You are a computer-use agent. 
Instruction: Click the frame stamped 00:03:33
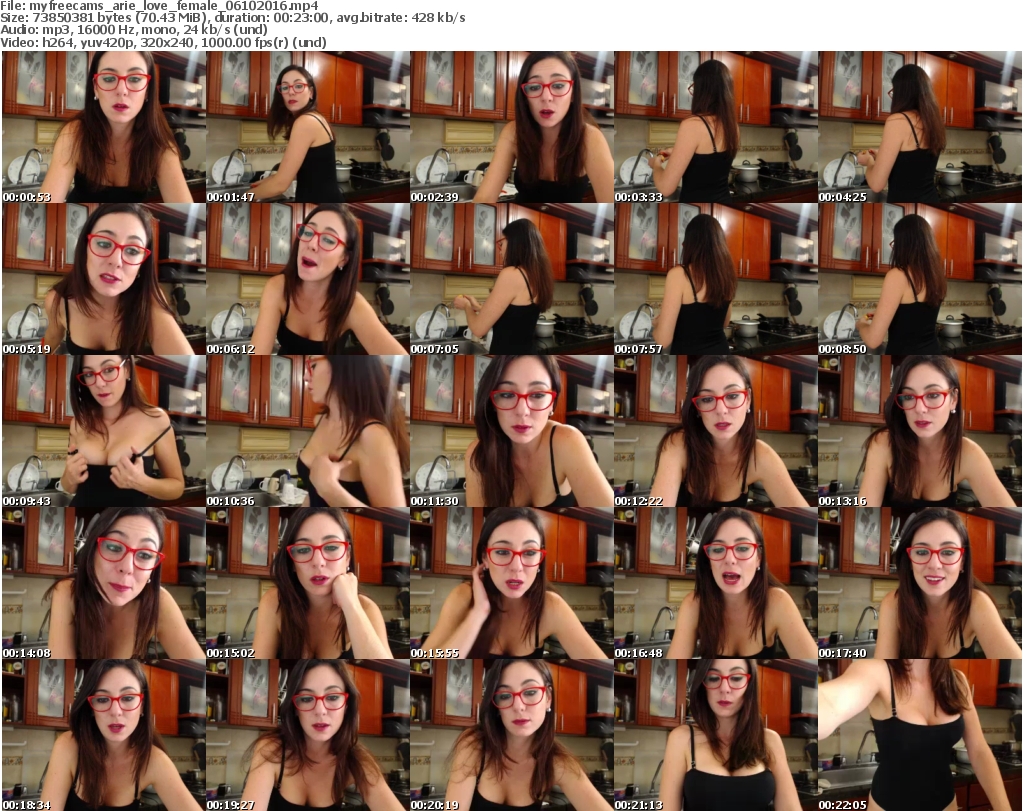coord(716,127)
